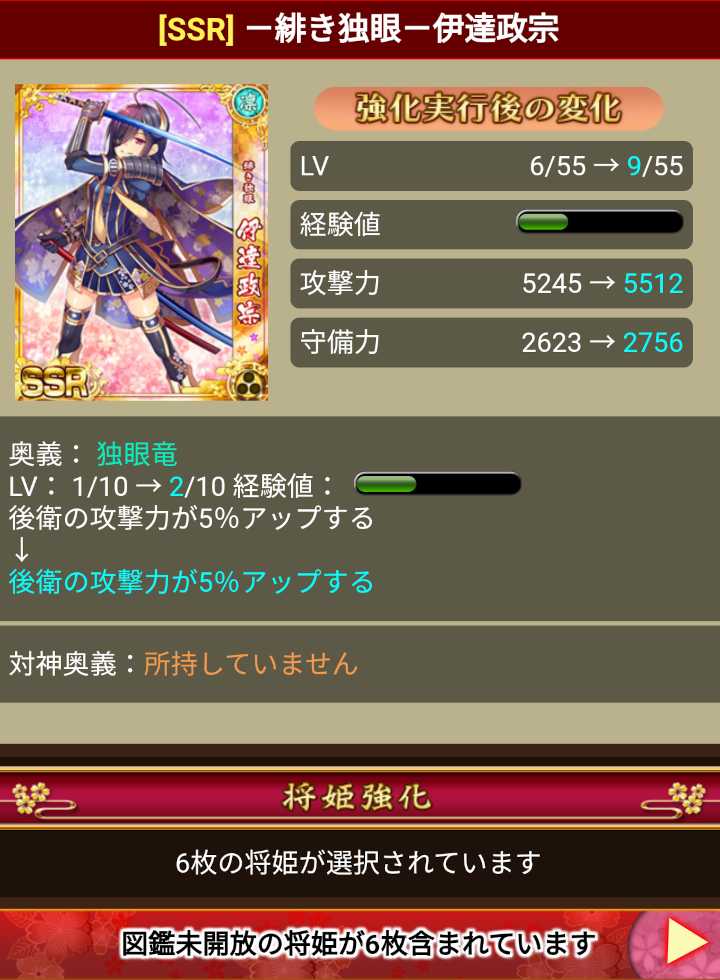The height and width of the screenshot is (980, 720).
Task: Tap the gold SSR rarity badge
Action: [52, 381]
